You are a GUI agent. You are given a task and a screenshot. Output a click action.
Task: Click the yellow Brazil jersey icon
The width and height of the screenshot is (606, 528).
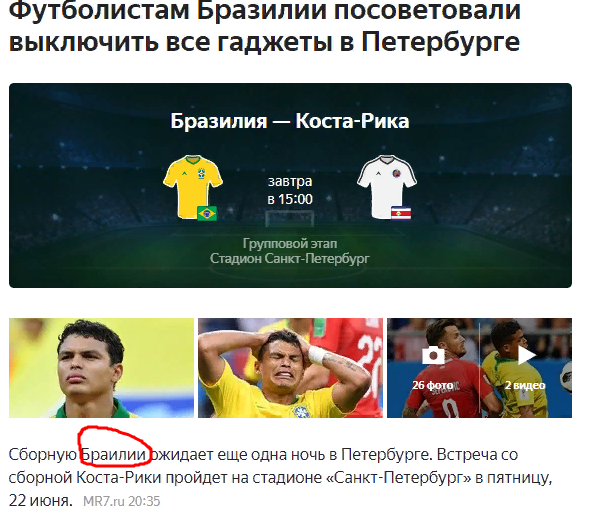192,187
